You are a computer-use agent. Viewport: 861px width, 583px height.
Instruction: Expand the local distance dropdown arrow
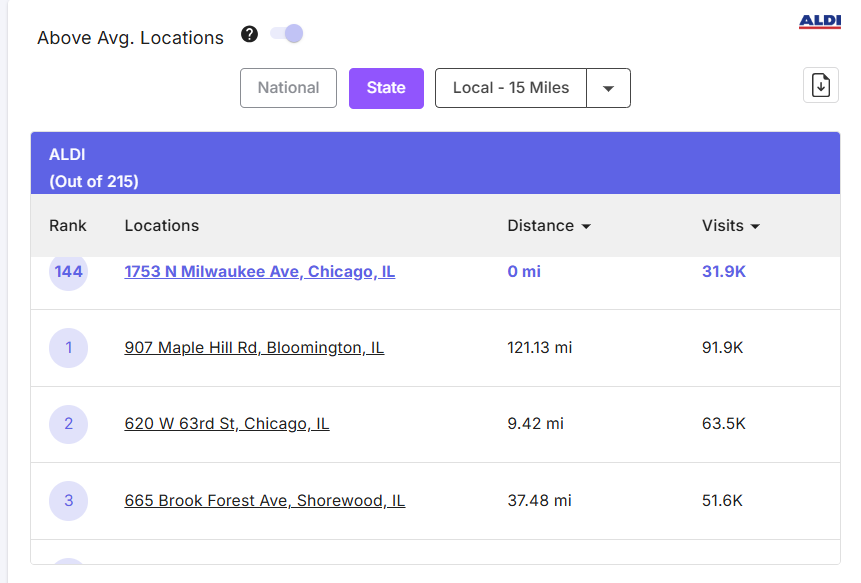pyautogui.click(x=608, y=88)
